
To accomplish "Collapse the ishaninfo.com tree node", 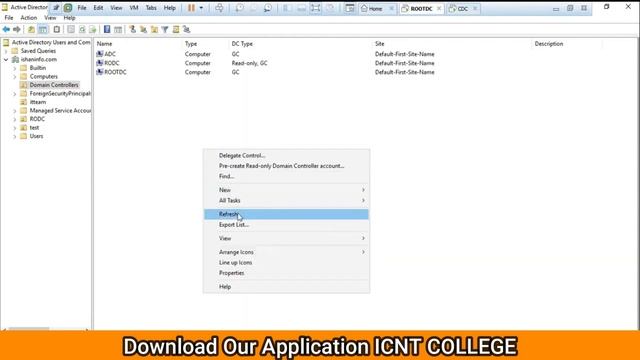I will pyautogui.click(x=6, y=60).
